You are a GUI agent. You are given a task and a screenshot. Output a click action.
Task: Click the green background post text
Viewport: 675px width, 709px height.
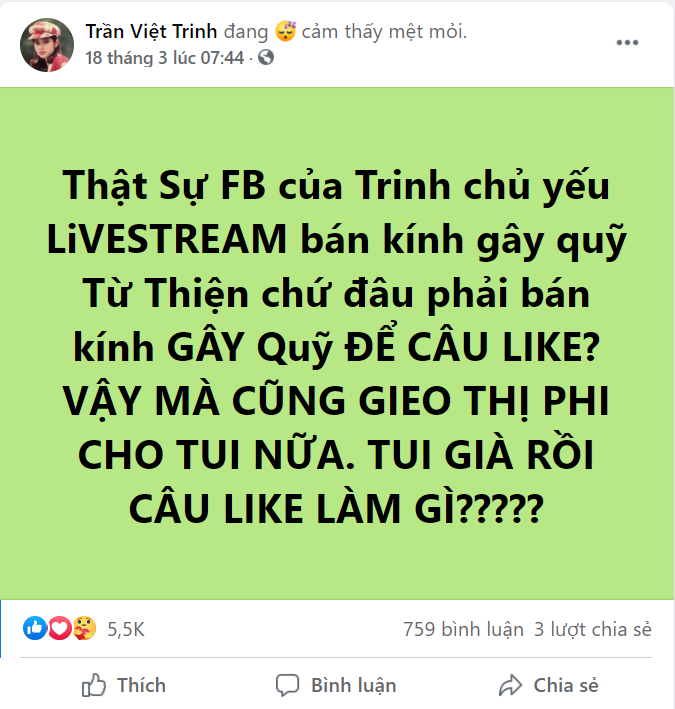point(337,347)
